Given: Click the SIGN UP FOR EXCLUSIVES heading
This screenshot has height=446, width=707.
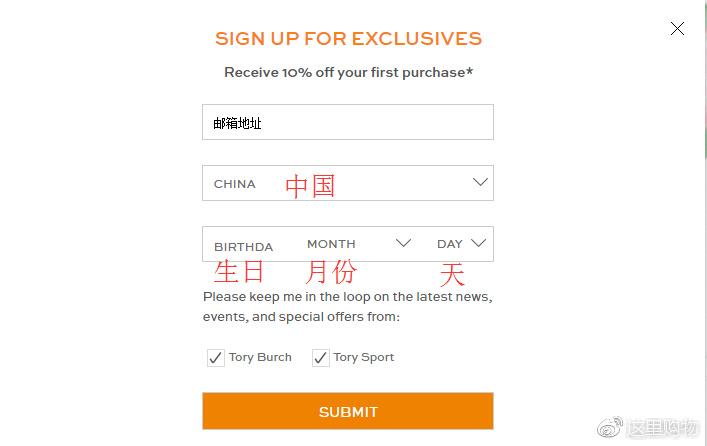Looking at the screenshot, I should tap(348, 39).
